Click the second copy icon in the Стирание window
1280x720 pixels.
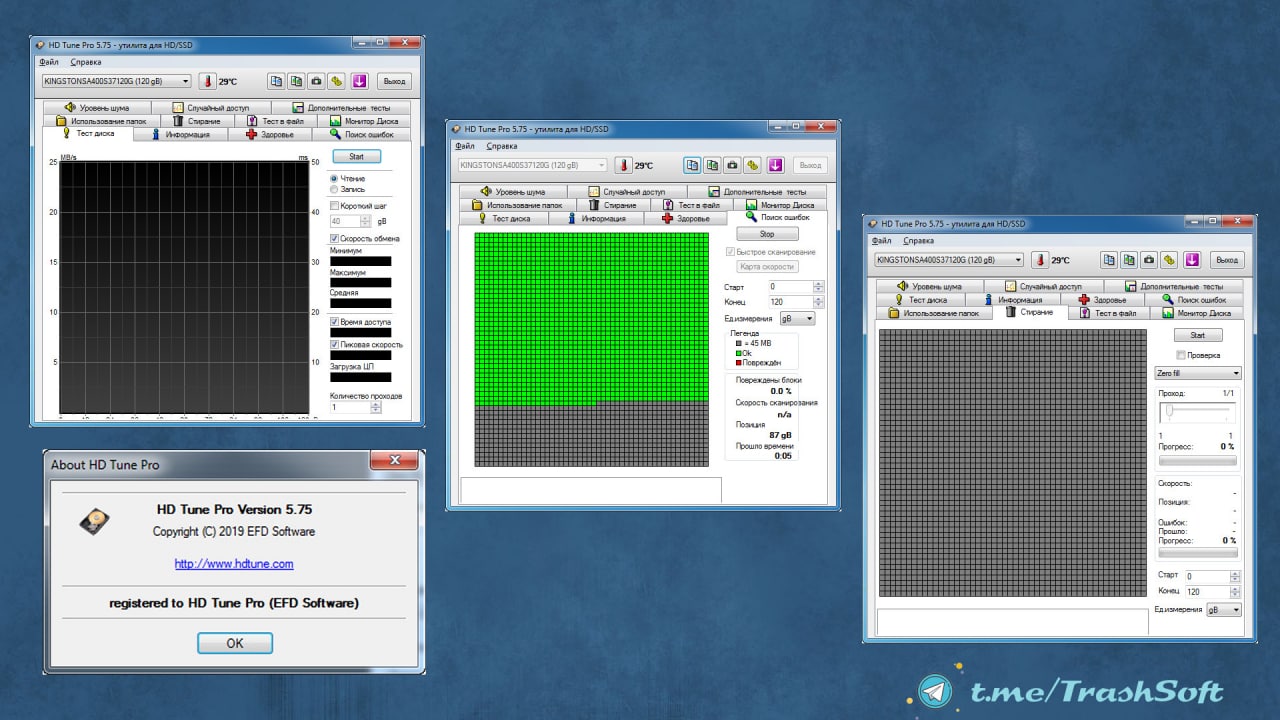click(x=1129, y=260)
